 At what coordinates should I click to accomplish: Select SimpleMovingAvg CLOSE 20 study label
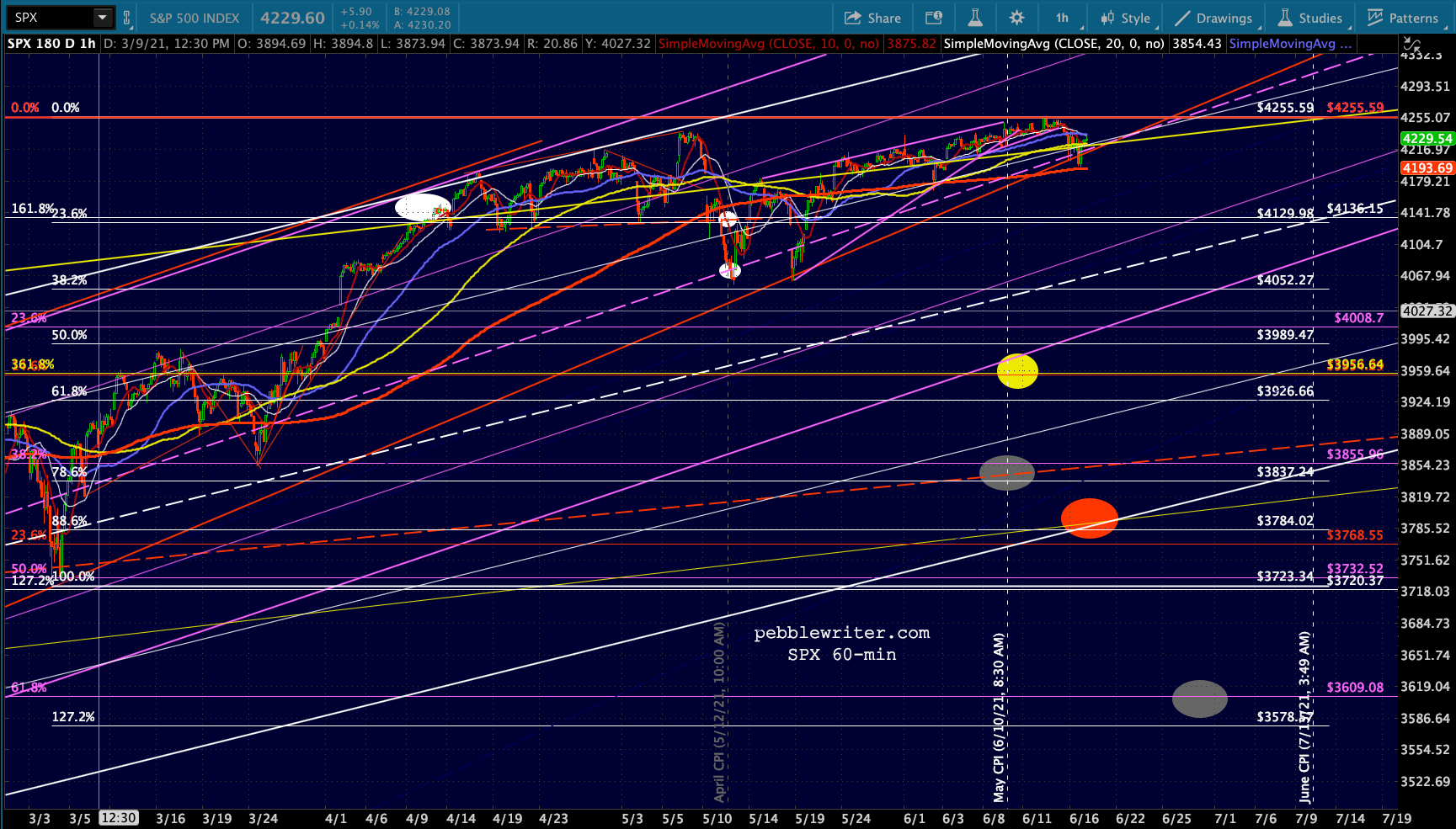pyautogui.click(x=1054, y=44)
